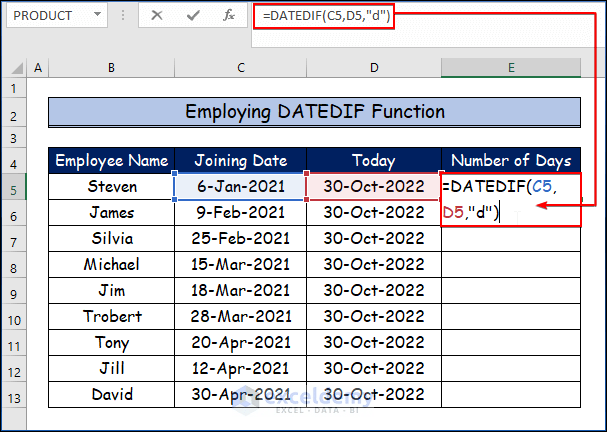Click joining date '30-Apr-2021'
The width and height of the screenshot is (607, 432).
pyautogui.click(x=240, y=394)
